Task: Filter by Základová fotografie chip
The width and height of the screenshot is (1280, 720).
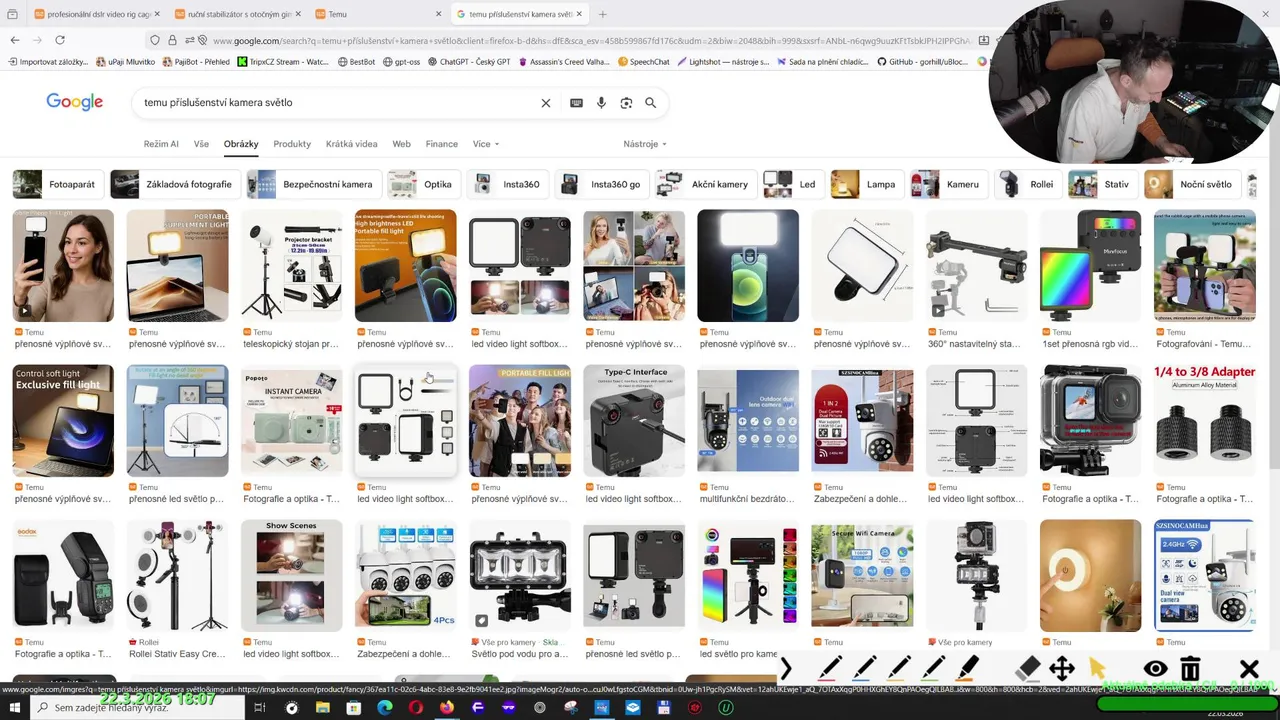Action: 174,184
